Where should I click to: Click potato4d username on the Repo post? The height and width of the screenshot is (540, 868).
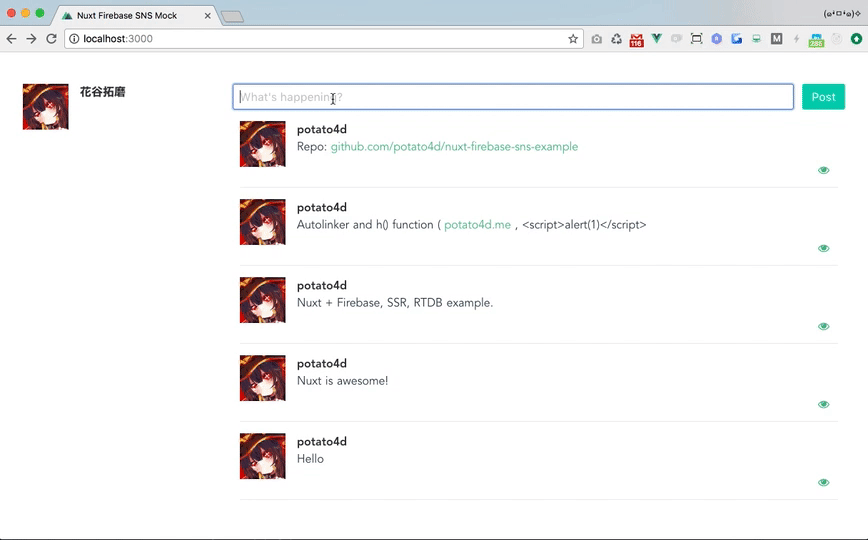click(322, 129)
